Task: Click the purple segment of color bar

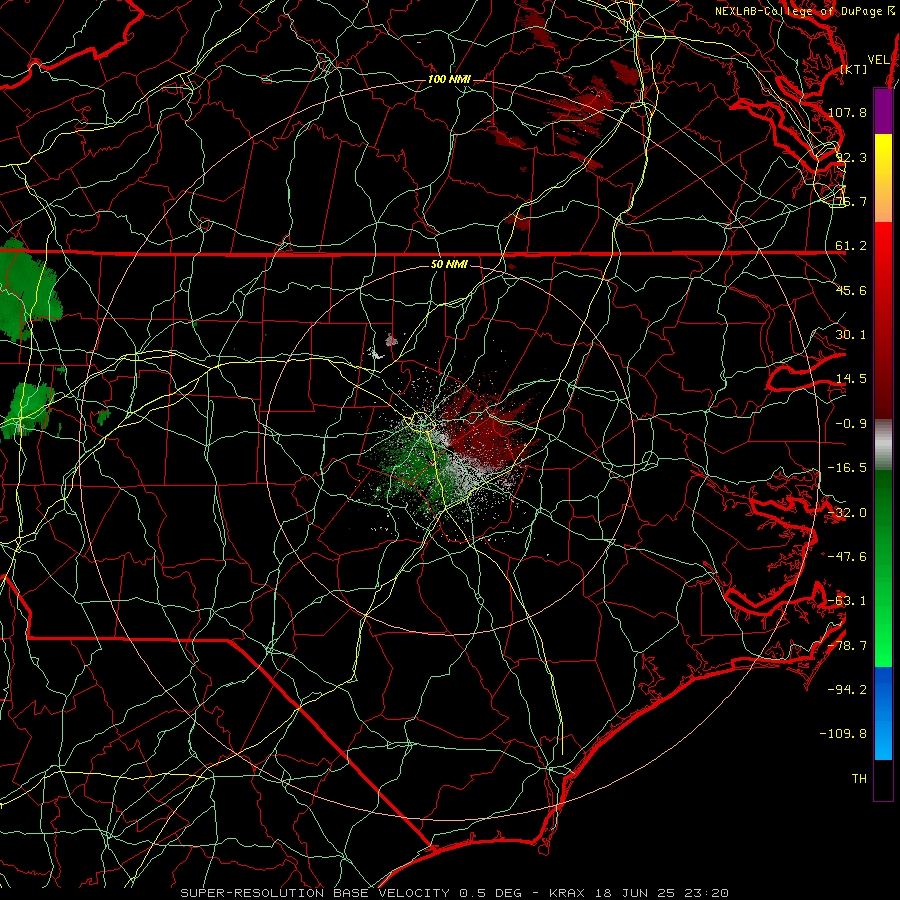Action: coord(883,111)
